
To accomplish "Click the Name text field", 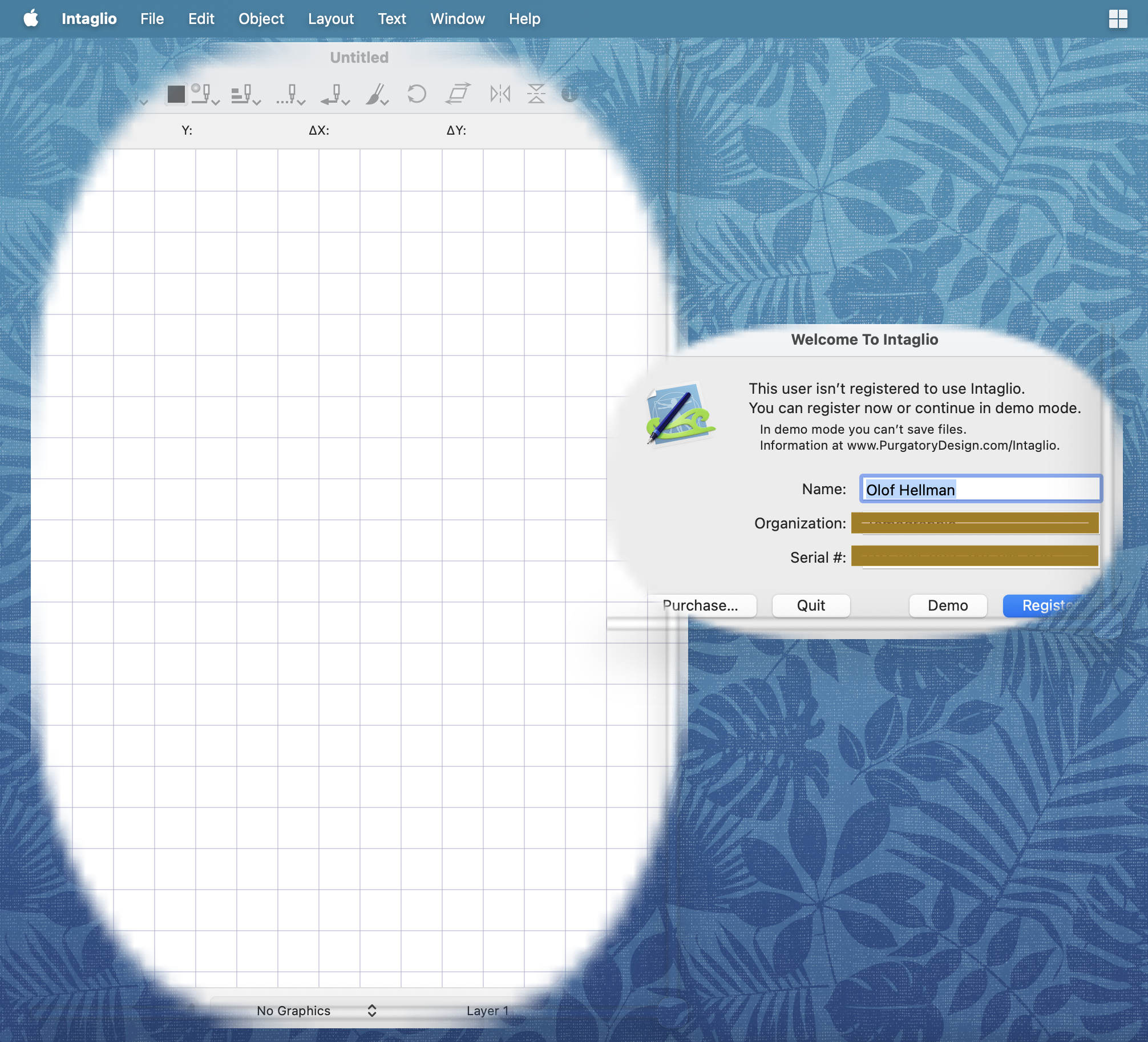I will [x=980, y=489].
